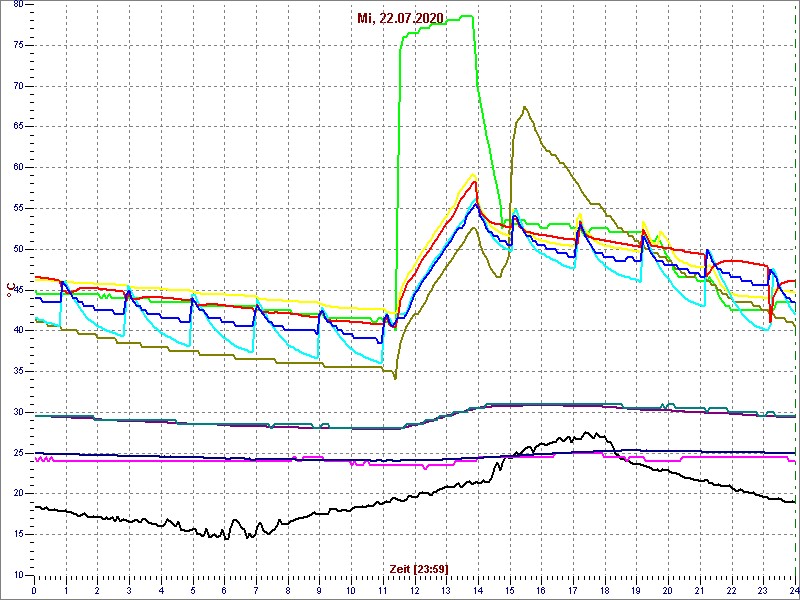Select the 45 label on temperature axis
Image resolution: width=800 pixels, height=600 pixels.
click(17, 290)
